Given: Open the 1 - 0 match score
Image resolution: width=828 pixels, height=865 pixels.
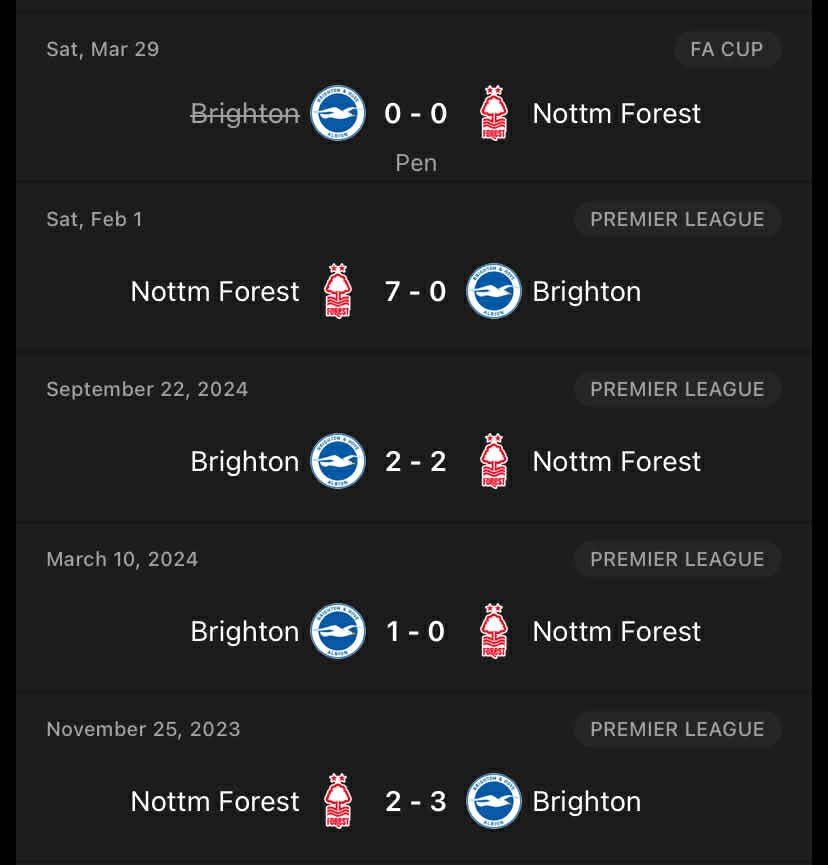Looking at the screenshot, I should point(415,631).
